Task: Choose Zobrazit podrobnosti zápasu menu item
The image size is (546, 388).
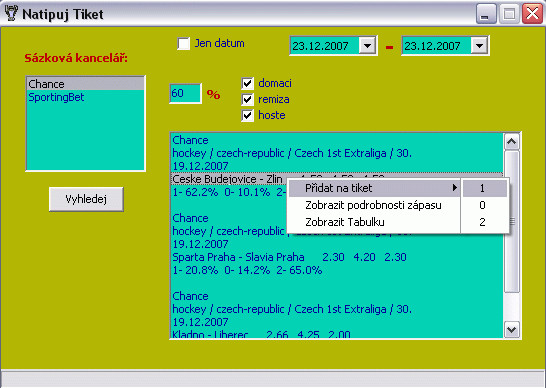Action: 374,205
